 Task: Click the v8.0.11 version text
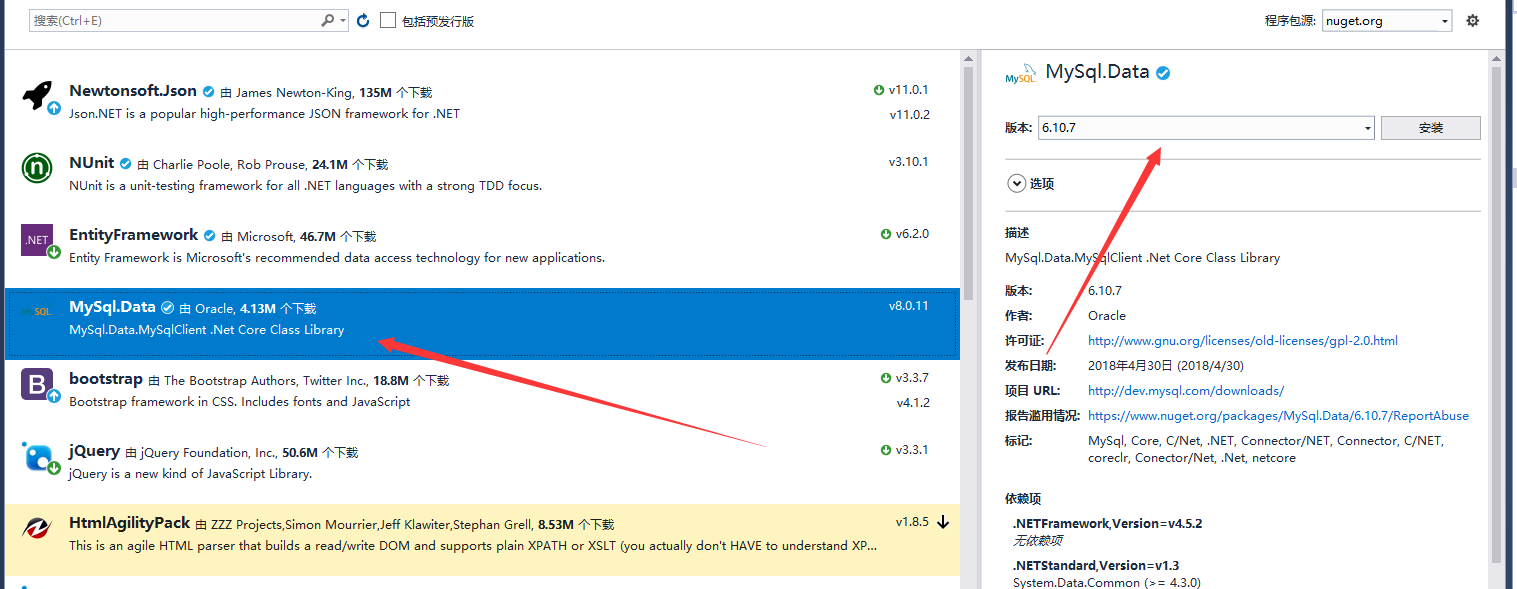(909, 306)
